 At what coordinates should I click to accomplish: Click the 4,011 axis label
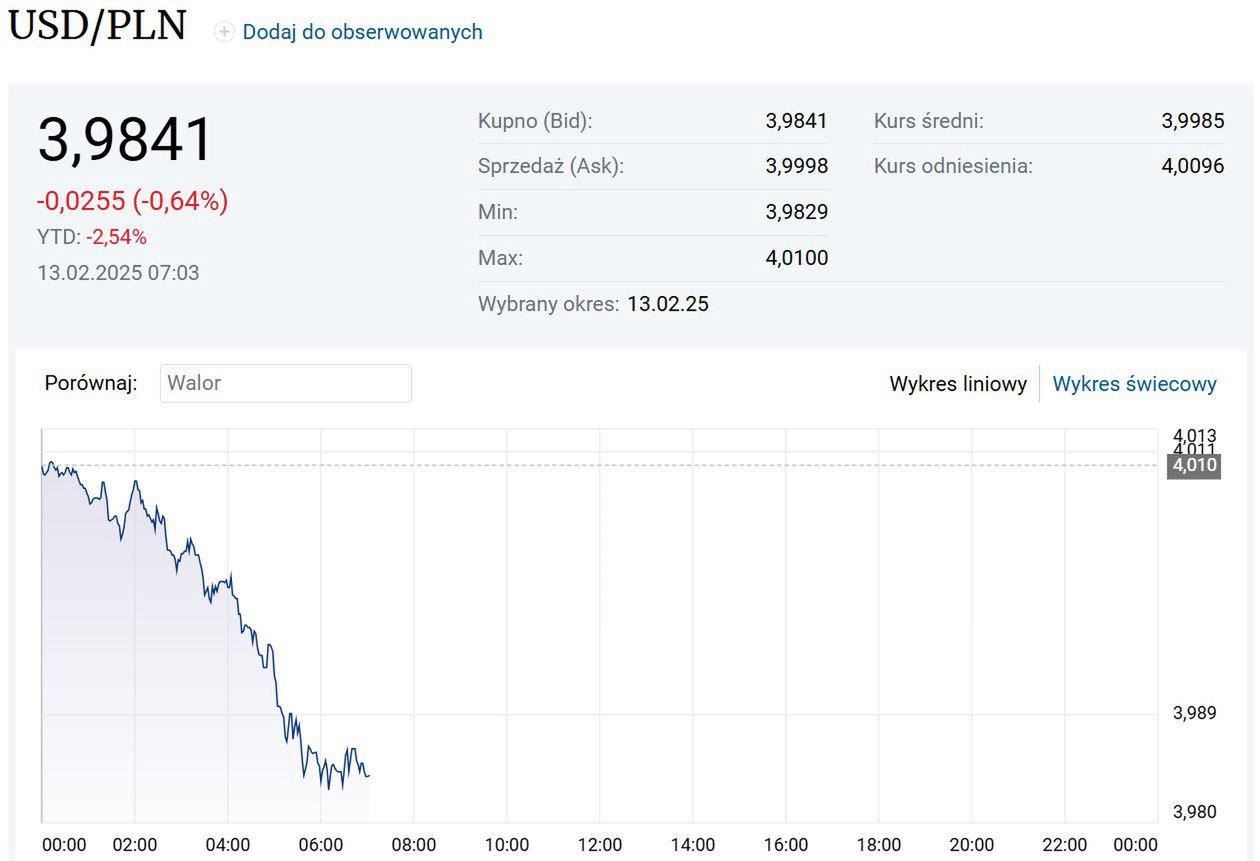(x=1196, y=450)
